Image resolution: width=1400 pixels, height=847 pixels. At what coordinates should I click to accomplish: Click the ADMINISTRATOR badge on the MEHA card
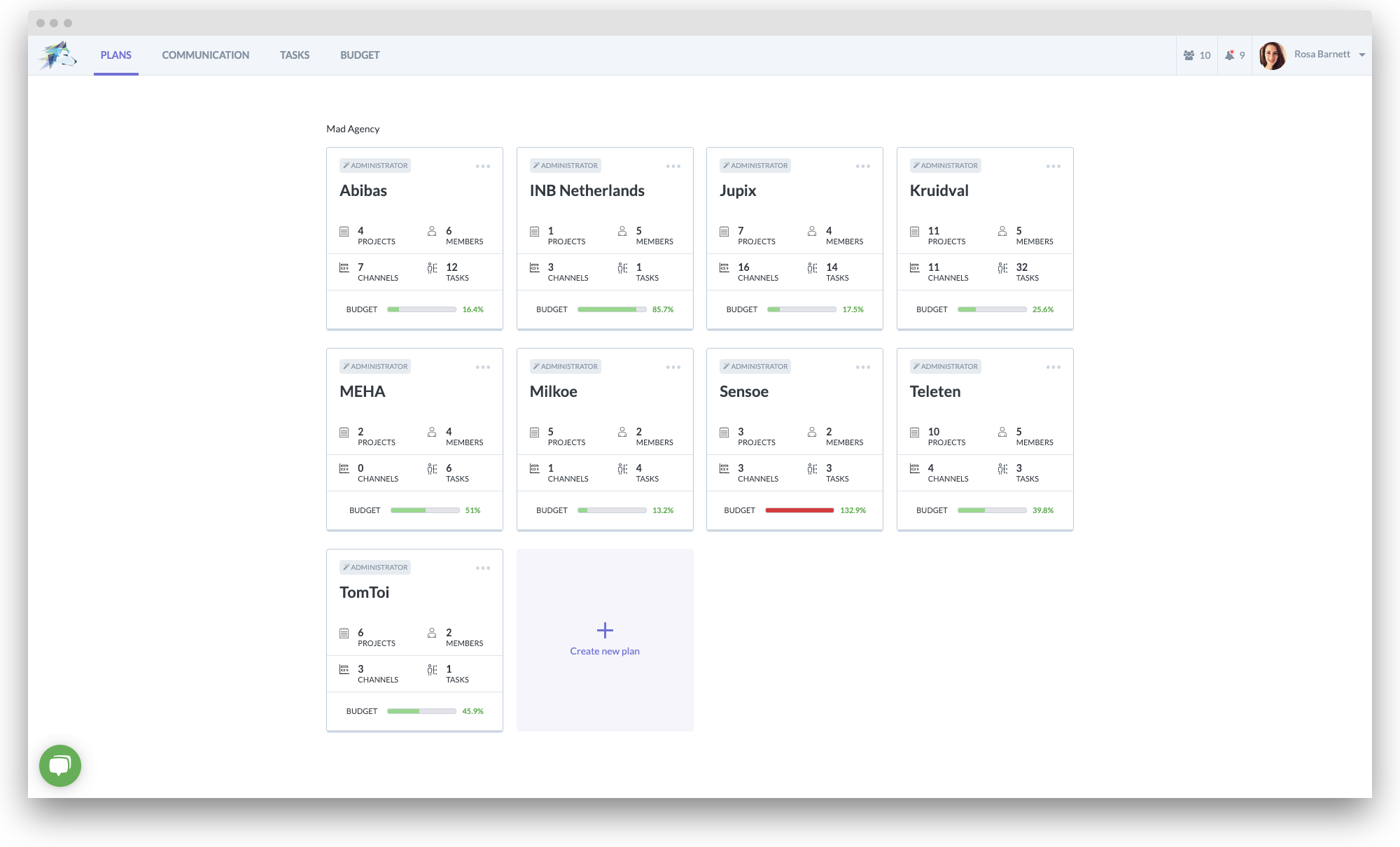(375, 366)
